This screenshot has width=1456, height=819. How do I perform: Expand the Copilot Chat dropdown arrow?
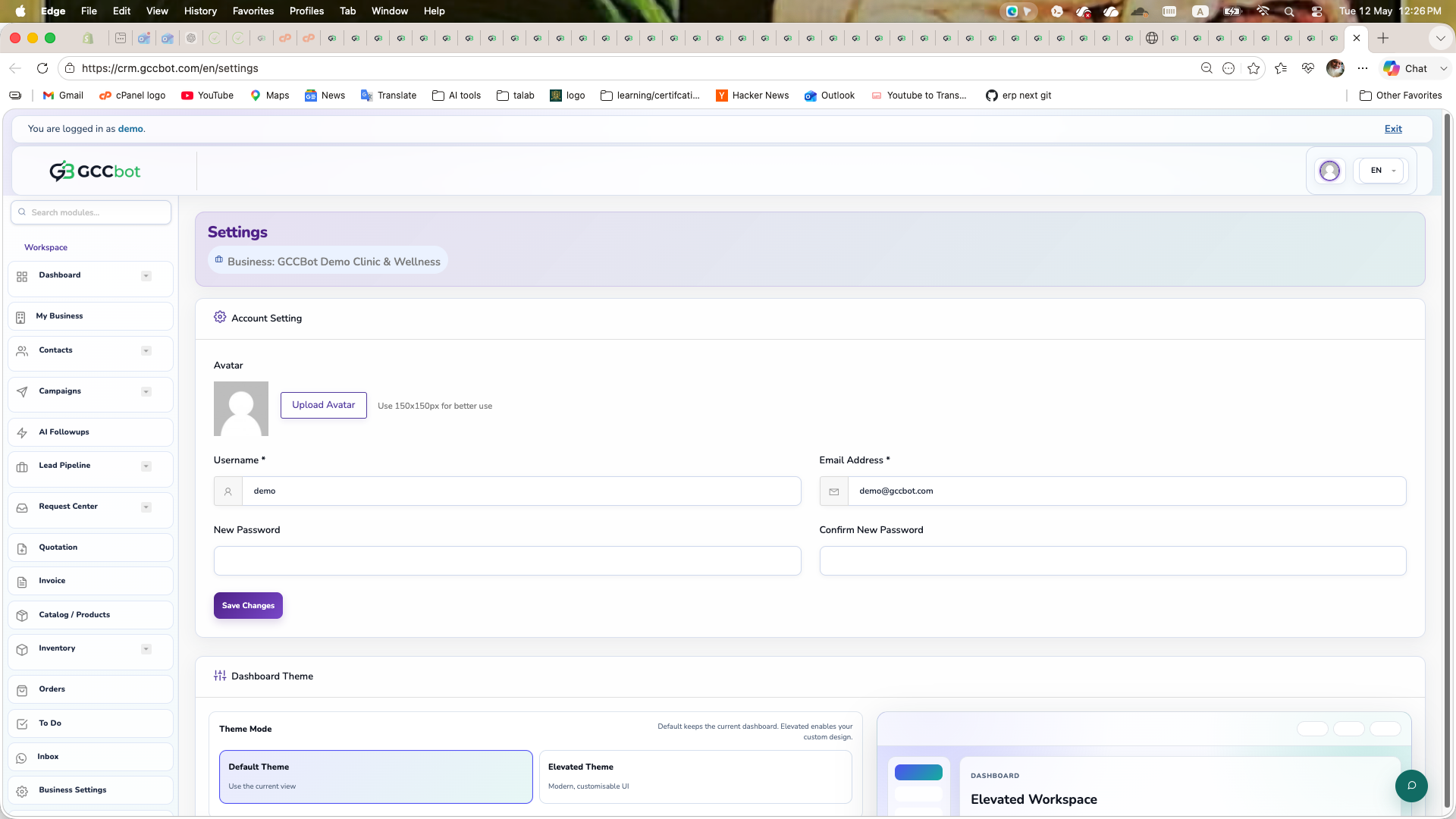click(1443, 68)
